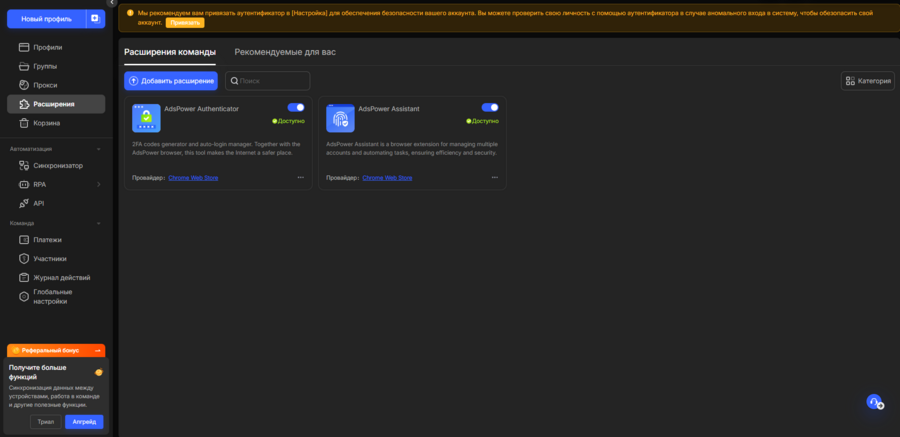Open more options for AdsPower Assistant

(494, 178)
